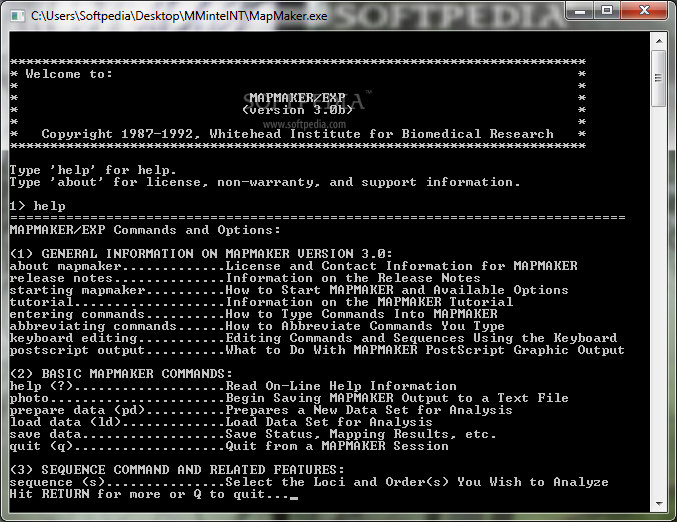The height and width of the screenshot is (522, 677).
Task: Click 'What to Do With MAPMAKER PostScript' description
Action: 425,350
